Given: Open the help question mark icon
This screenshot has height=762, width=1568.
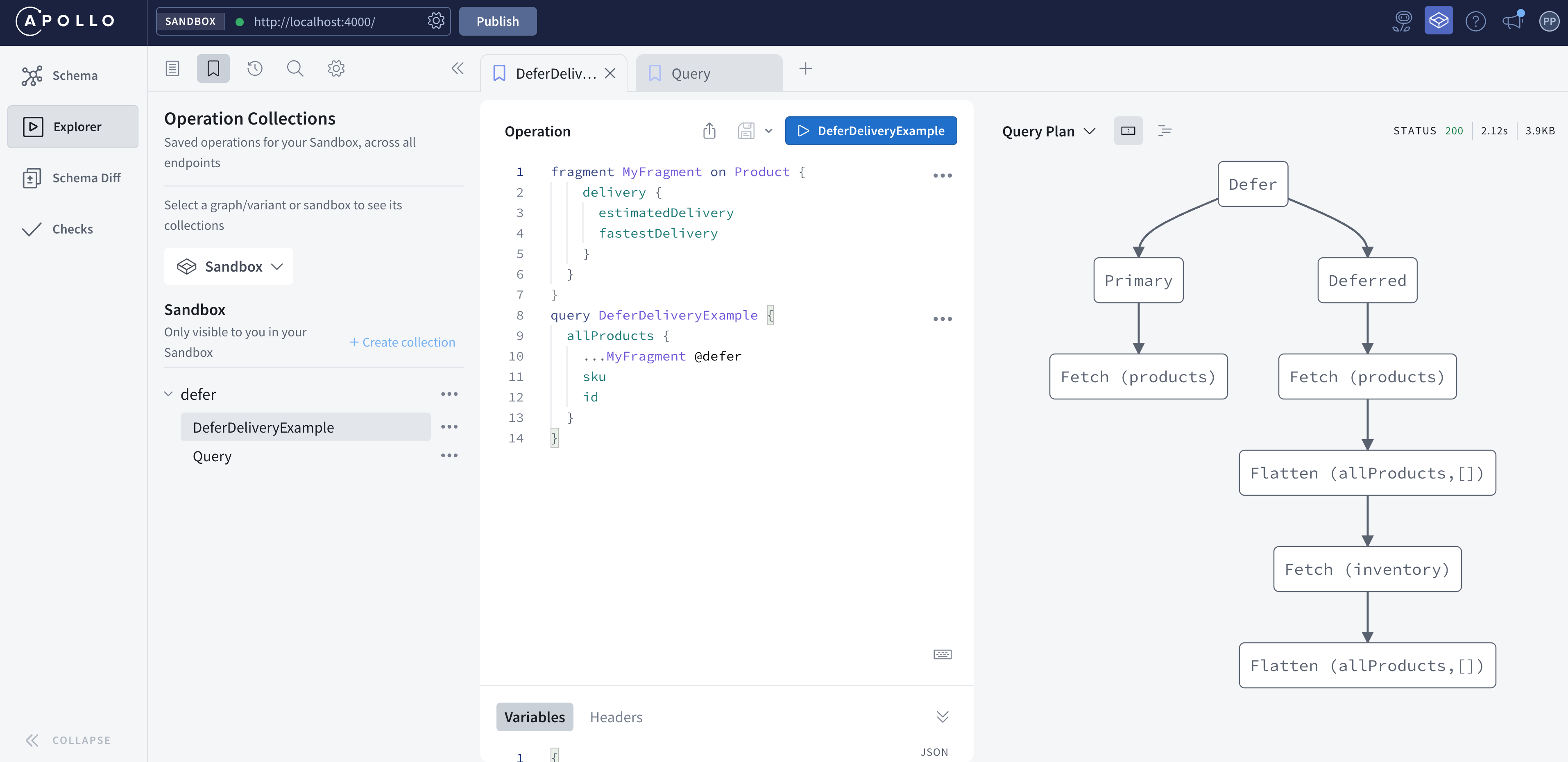Looking at the screenshot, I should click(x=1475, y=21).
